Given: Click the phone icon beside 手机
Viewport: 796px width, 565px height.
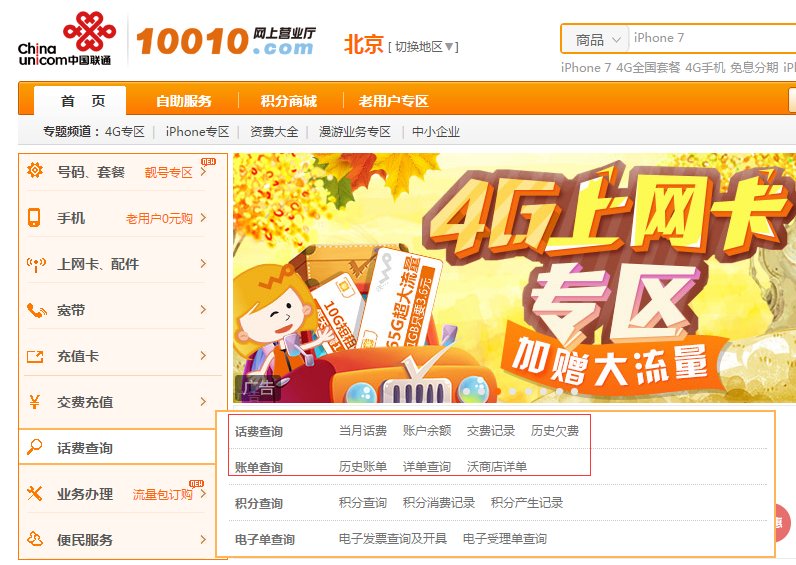Looking at the screenshot, I should (34, 218).
